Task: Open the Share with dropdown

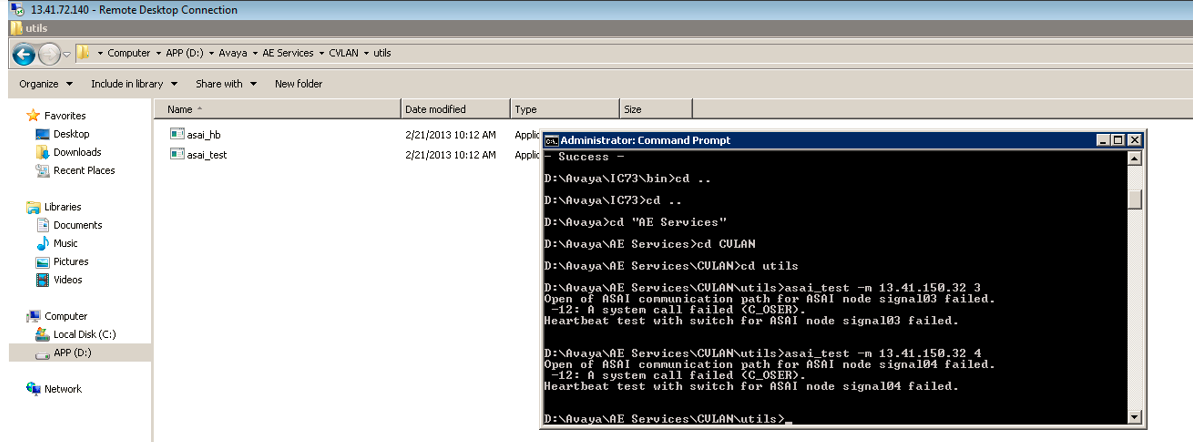Action: pos(225,84)
